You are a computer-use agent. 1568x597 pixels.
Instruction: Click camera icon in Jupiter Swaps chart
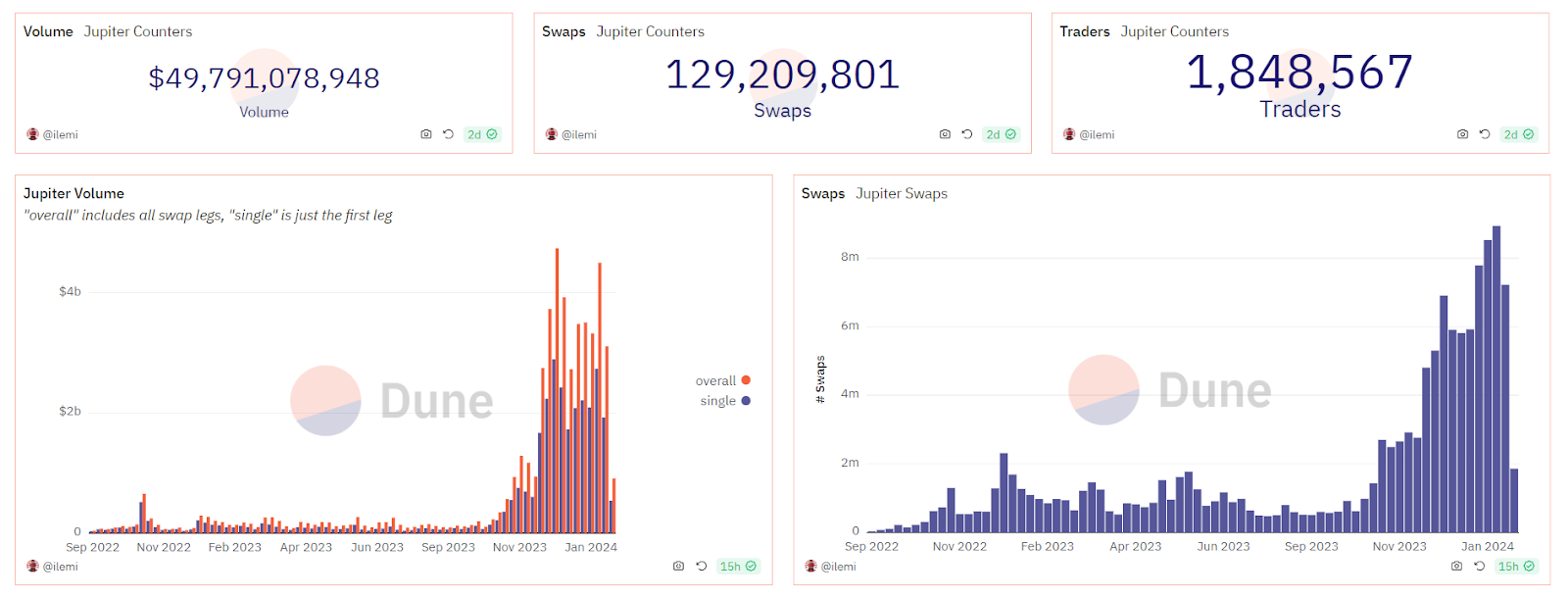pyautogui.click(x=1456, y=567)
